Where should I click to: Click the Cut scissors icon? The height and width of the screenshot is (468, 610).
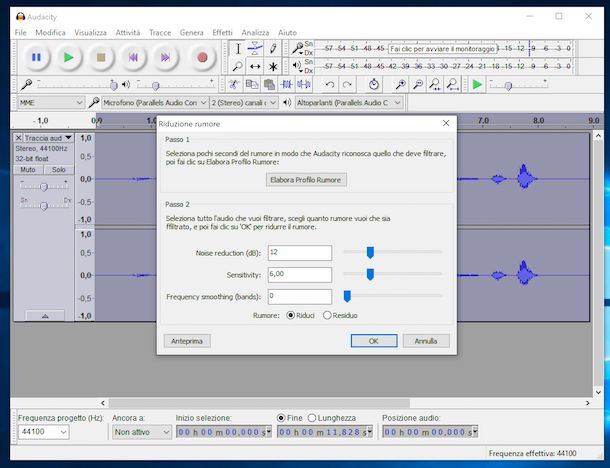click(234, 84)
